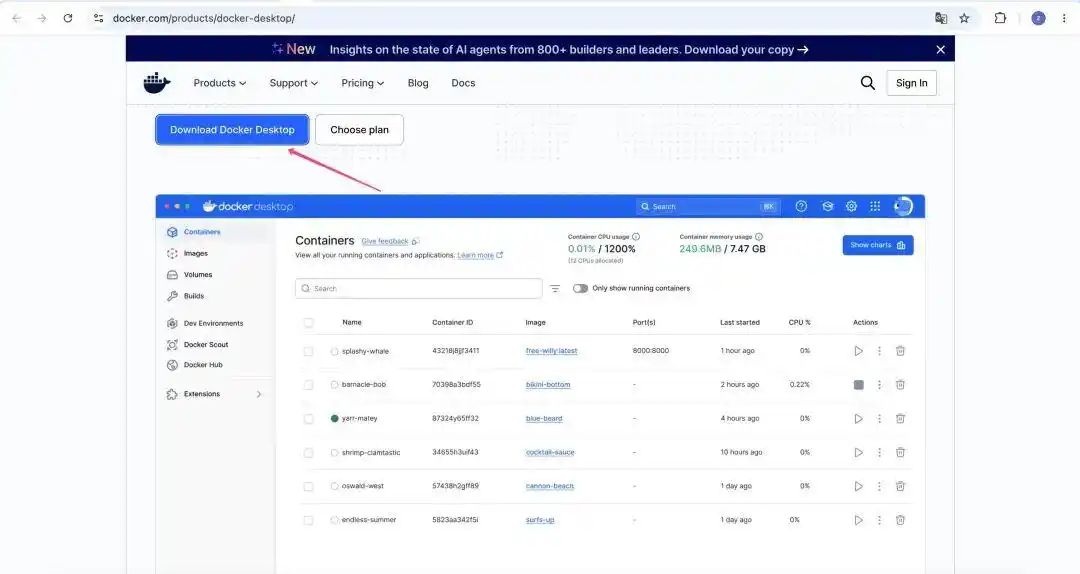Open the website search magnifier icon
The width and height of the screenshot is (1080, 574).
867,83
